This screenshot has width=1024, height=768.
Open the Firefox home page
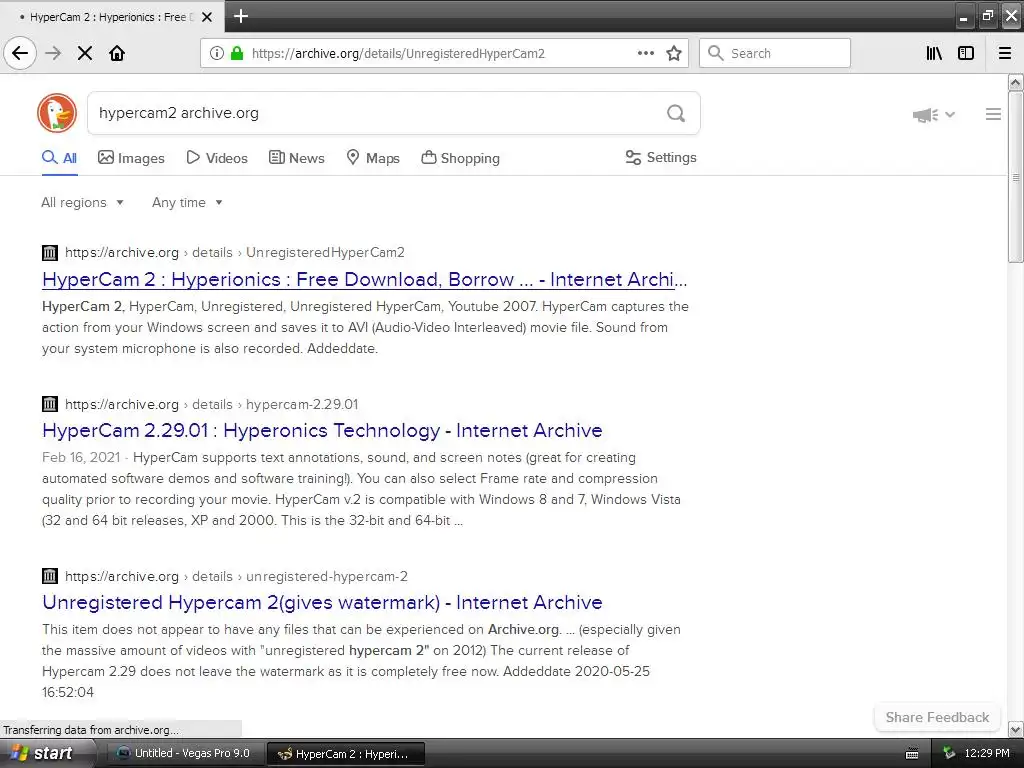tap(117, 53)
